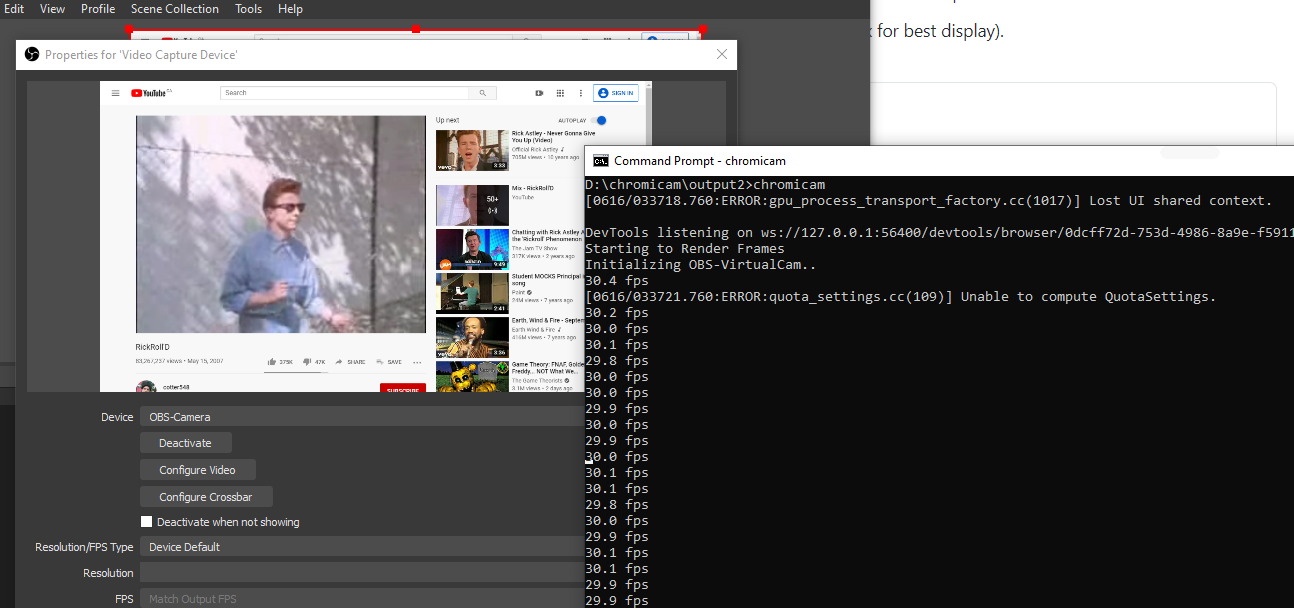Click the YouTube Search field in preview
The width and height of the screenshot is (1294, 608).
[344, 93]
